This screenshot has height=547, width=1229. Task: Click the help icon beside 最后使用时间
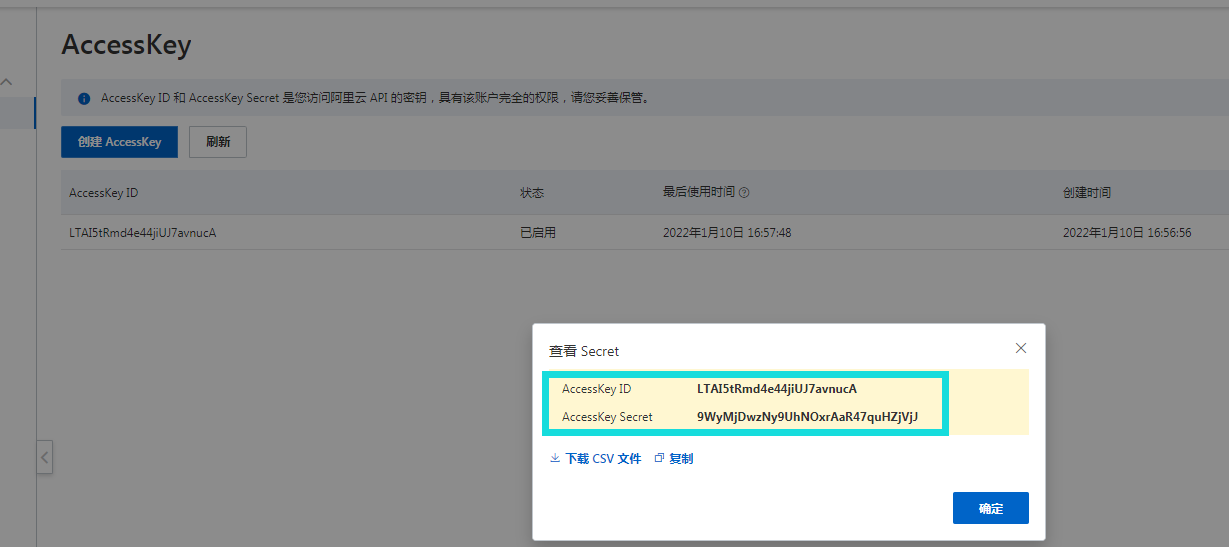744,193
